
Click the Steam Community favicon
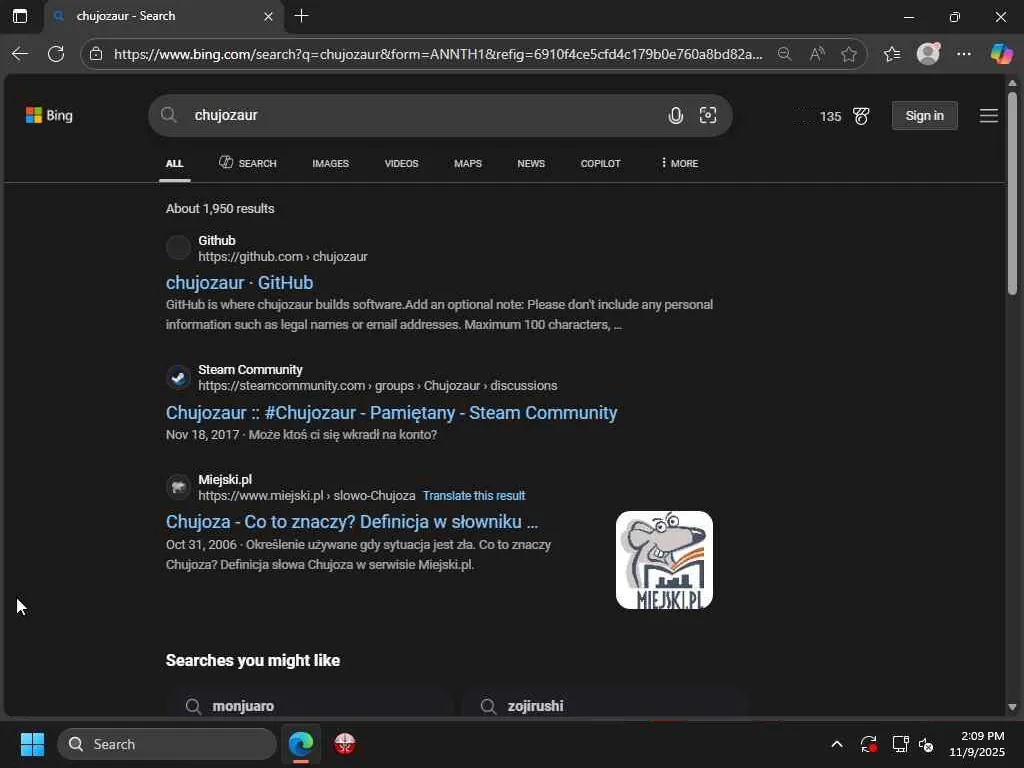[x=178, y=377]
